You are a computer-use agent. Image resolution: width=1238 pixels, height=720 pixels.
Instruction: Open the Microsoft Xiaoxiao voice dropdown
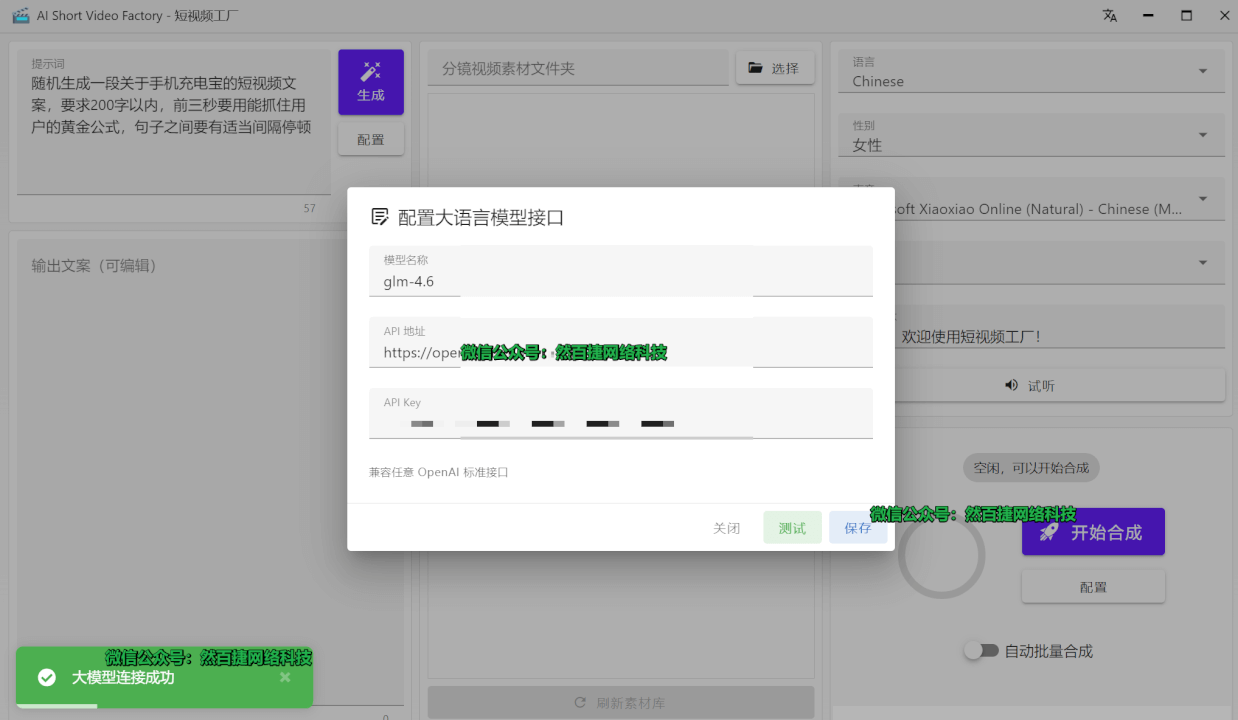coord(1204,200)
